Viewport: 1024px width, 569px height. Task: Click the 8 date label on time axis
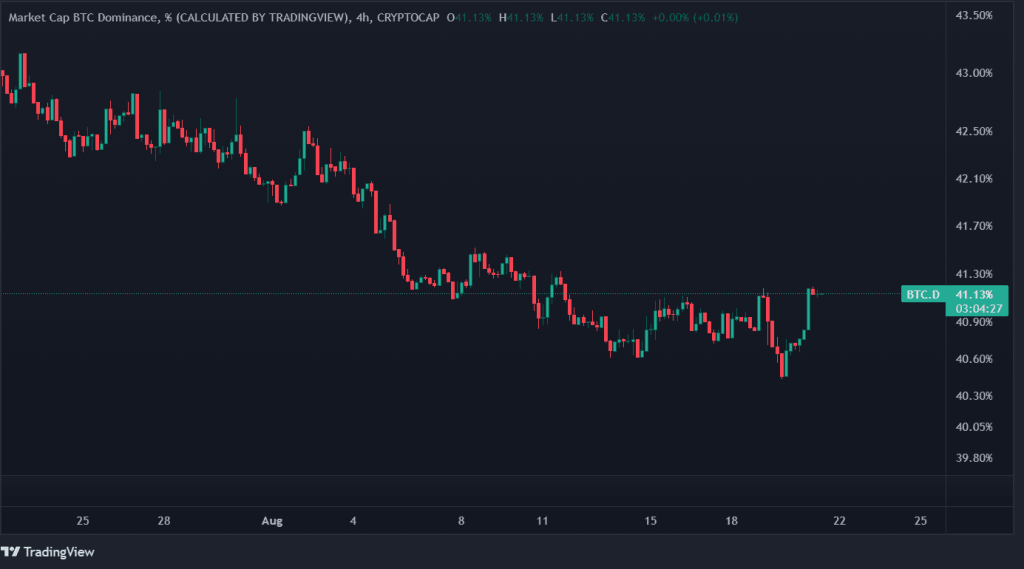[461, 521]
